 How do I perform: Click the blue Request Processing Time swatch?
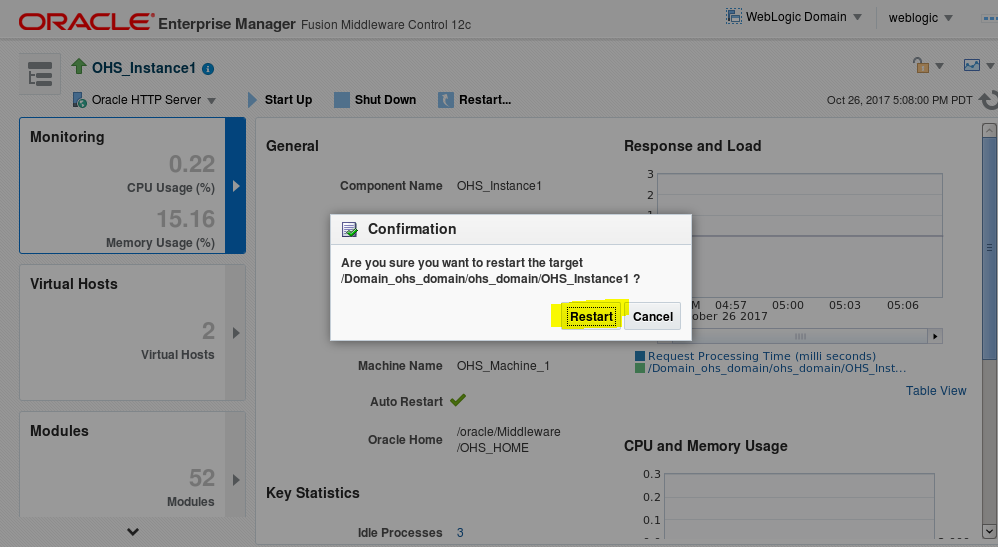tap(640, 357)
